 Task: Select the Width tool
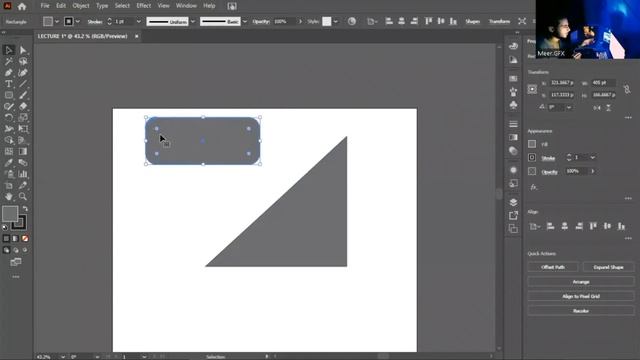coord(9,129)
